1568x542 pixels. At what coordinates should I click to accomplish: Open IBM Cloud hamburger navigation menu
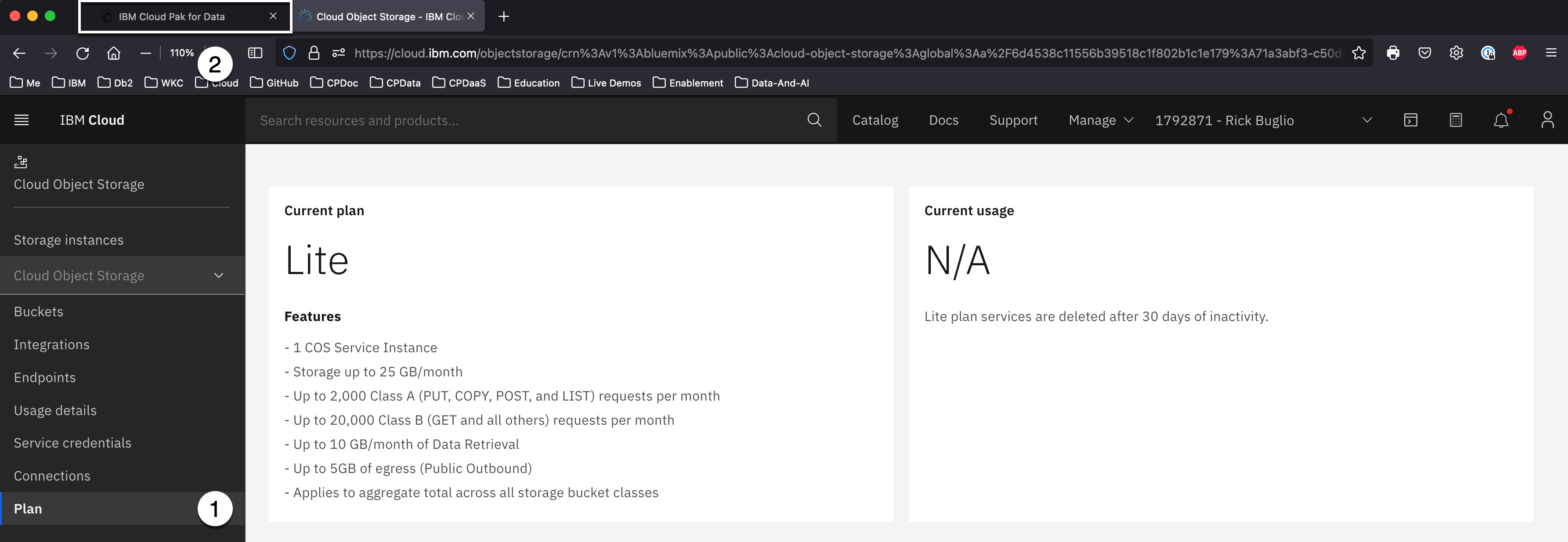(22, 120)
